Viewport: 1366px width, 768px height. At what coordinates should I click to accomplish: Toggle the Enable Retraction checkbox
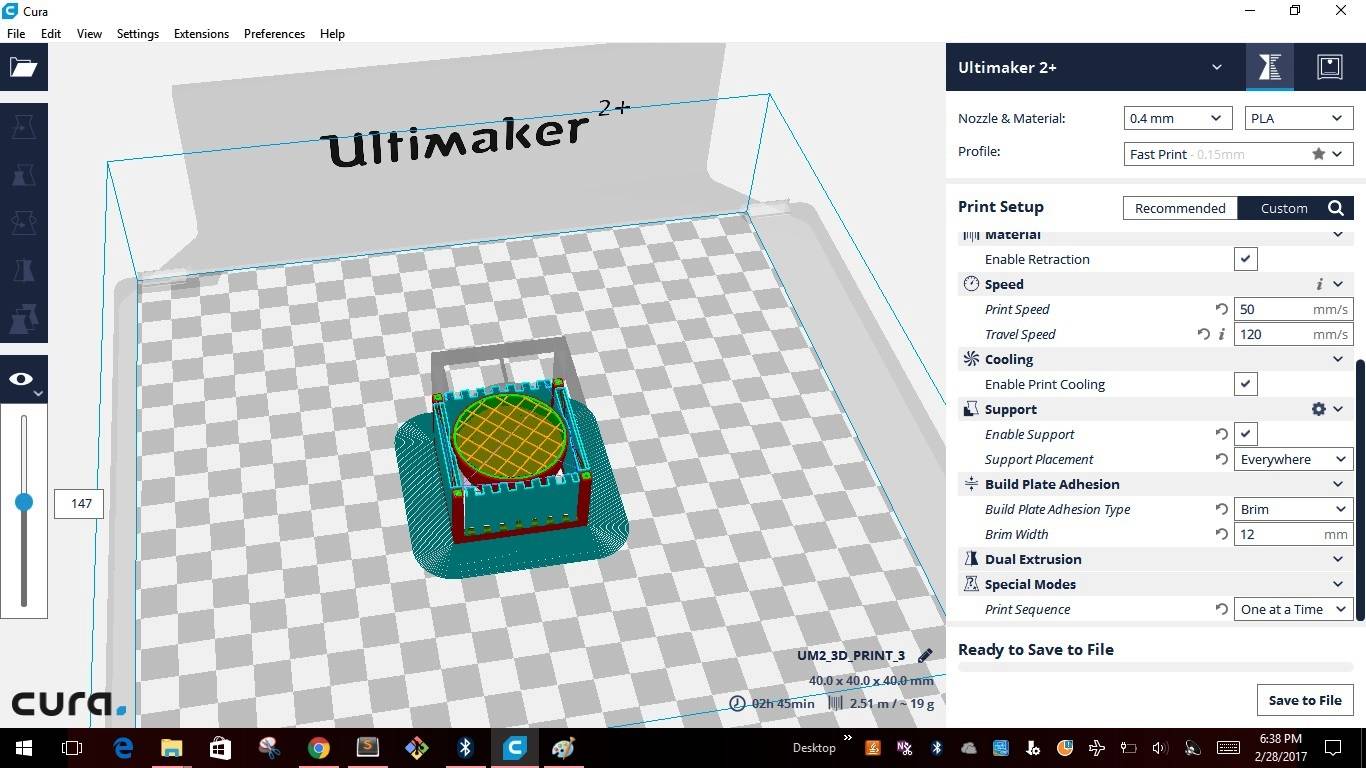click(x=1245, y=259)
